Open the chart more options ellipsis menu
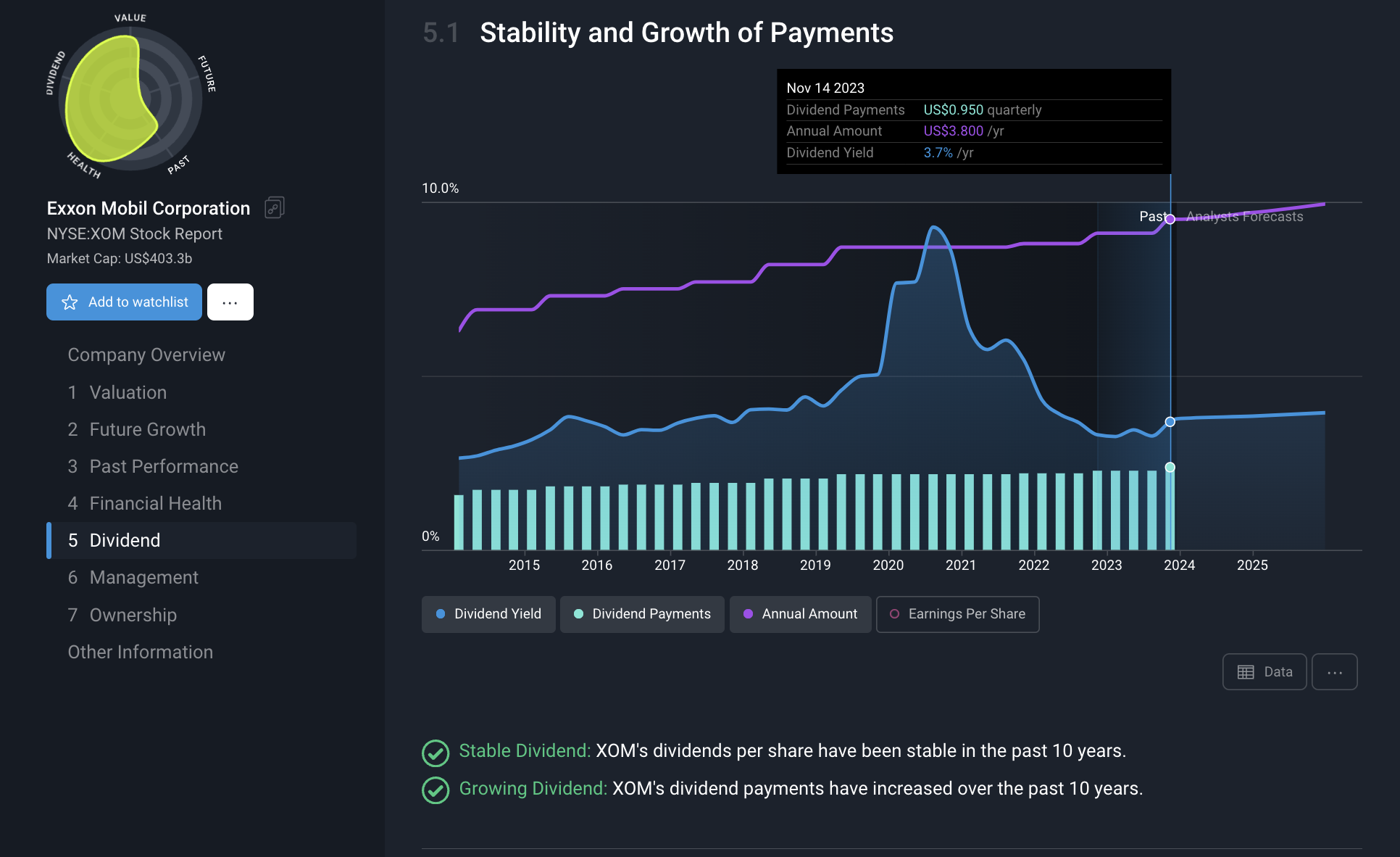1400x857 pixels. point(1335,672)
